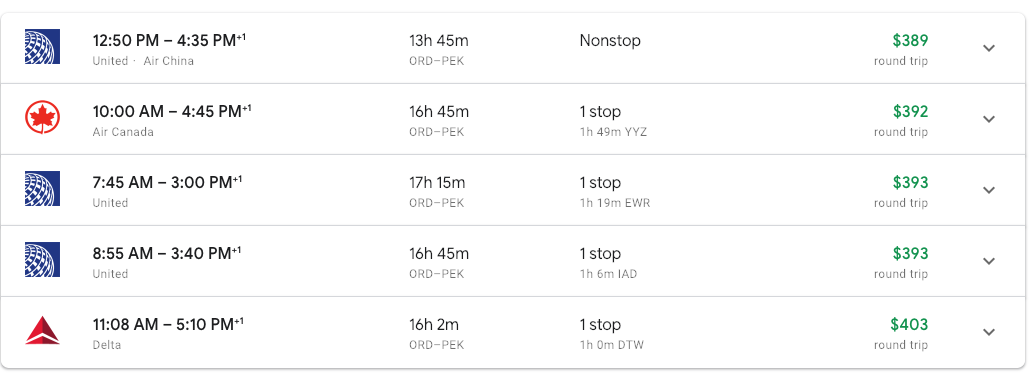
Task: Click the Nonstop label
Action: 610,41
